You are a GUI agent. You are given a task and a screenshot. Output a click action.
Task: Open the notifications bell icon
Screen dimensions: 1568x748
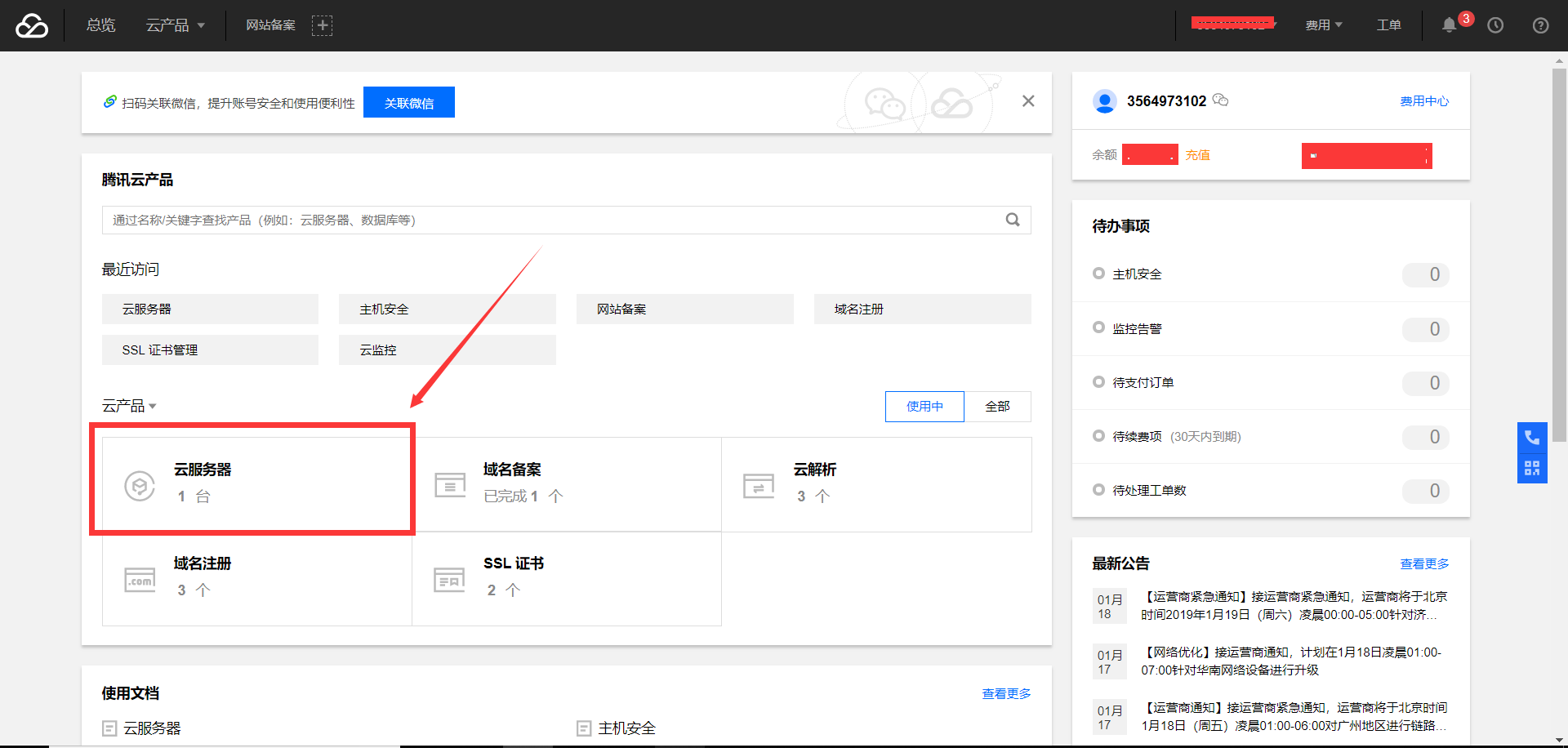1449,25
